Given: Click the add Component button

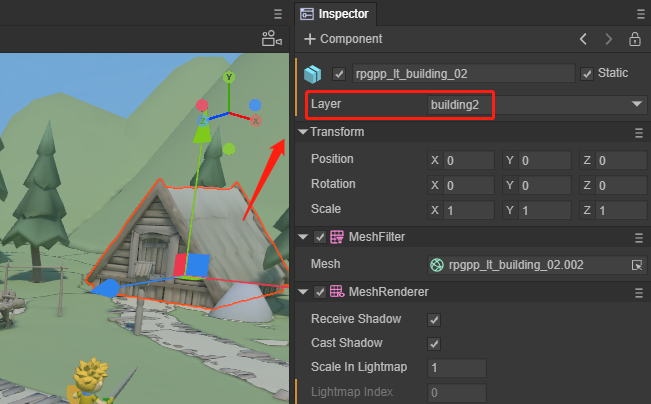Looking at the screenshot, I should 343,39.
